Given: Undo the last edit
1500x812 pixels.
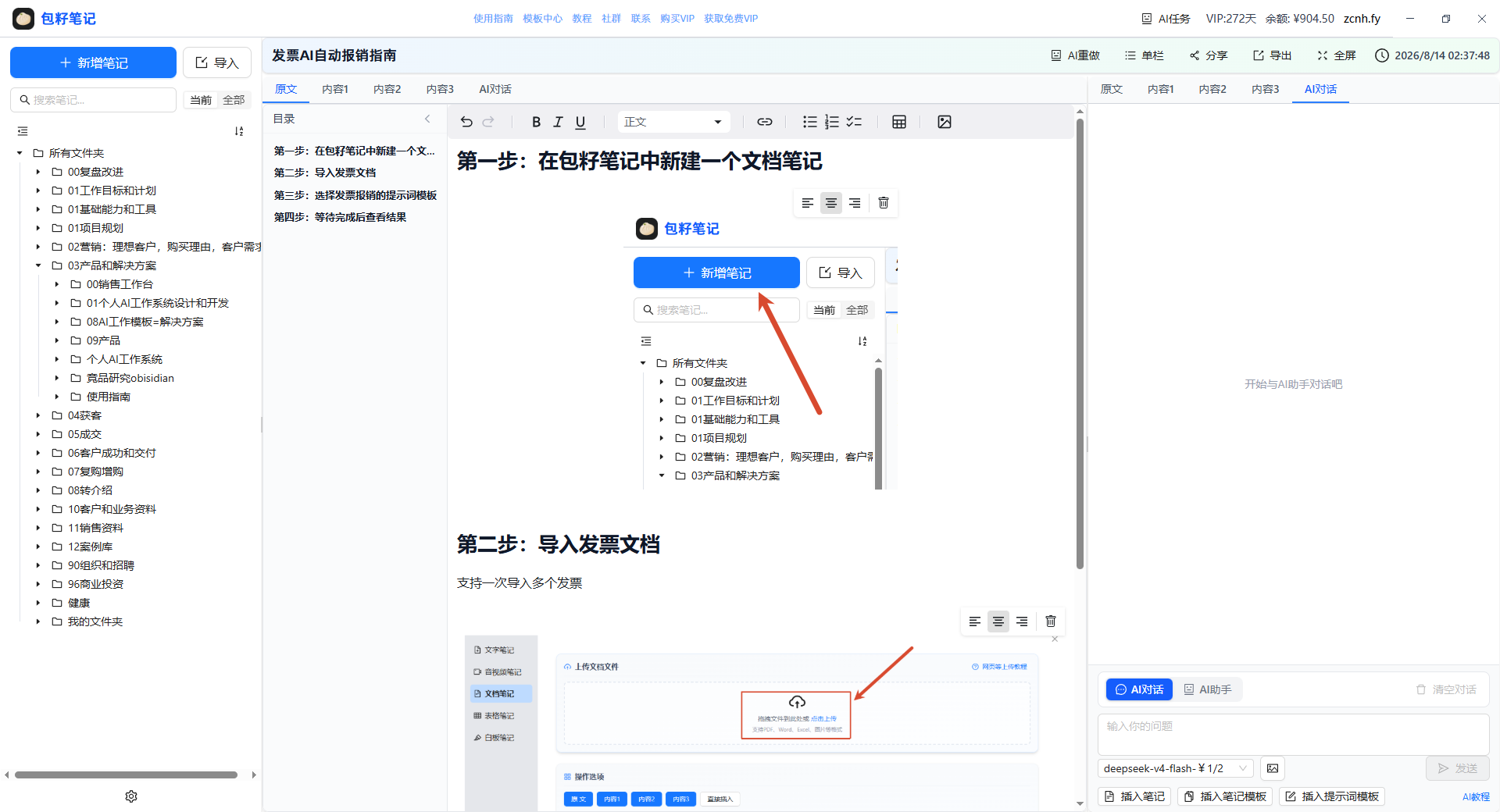Looking at the screenshot, I should point(466,122).
